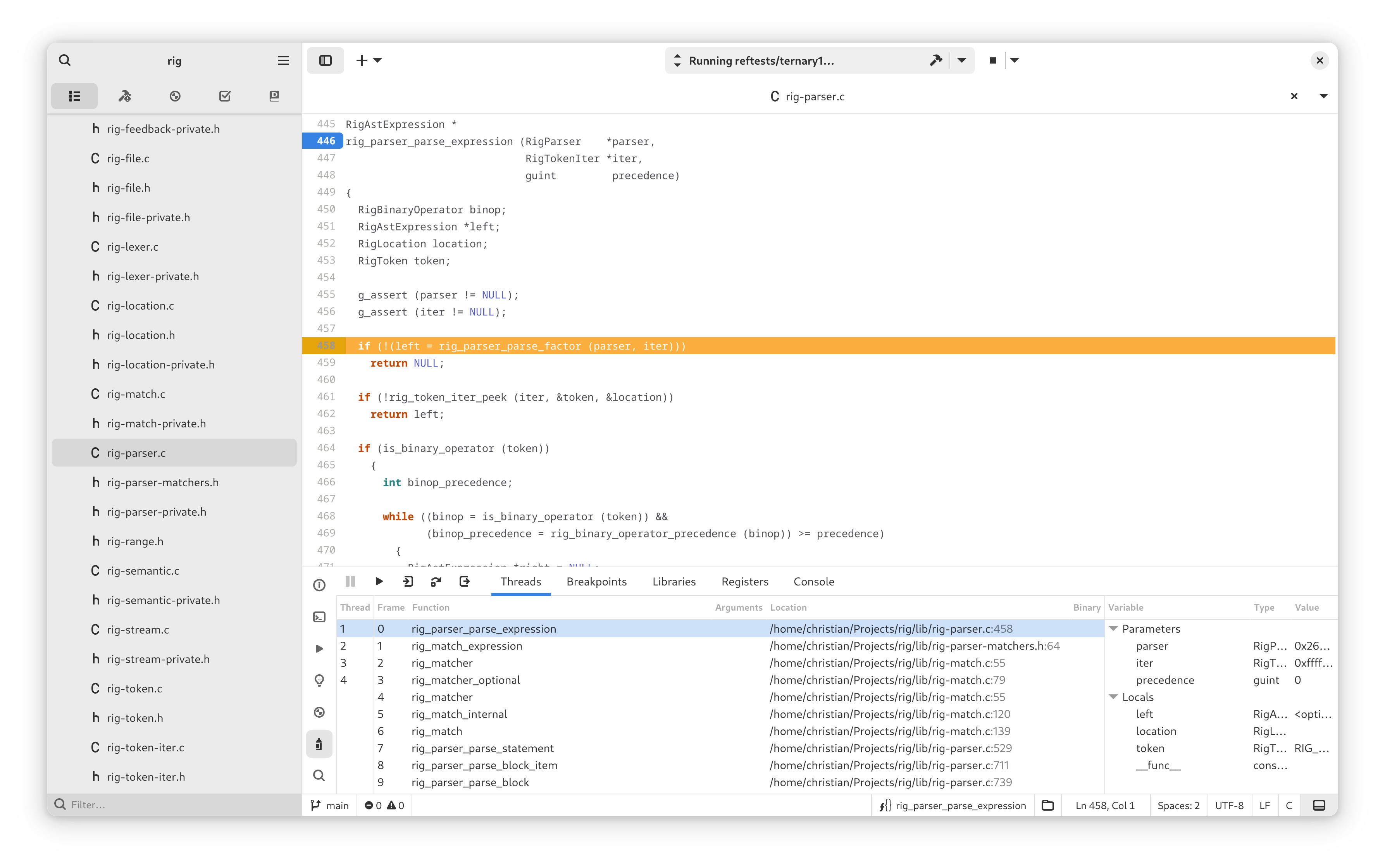Collapse the Parameters variable group
This screenshot has height=868, width=1385.
[x=1113, y=629]
